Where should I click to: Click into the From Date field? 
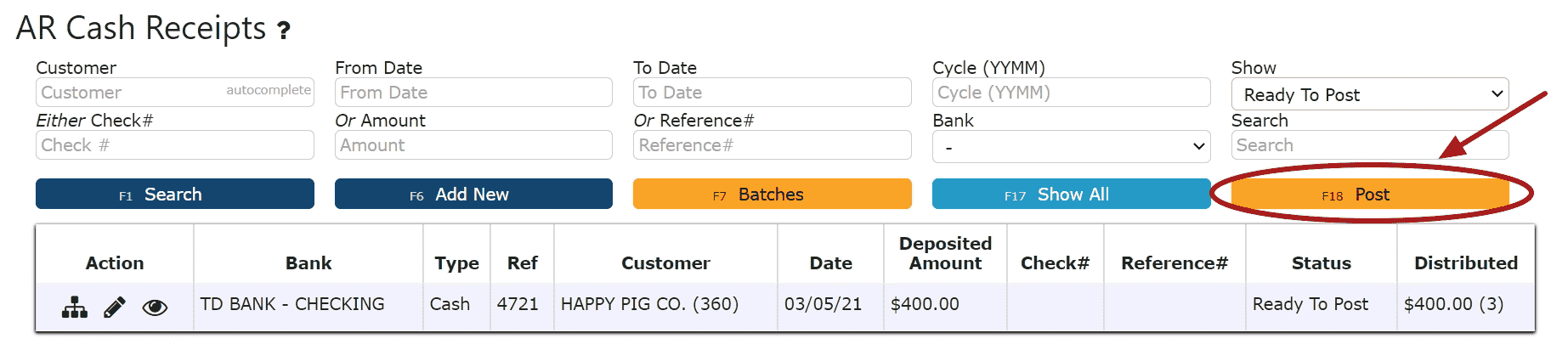point(473,93)
